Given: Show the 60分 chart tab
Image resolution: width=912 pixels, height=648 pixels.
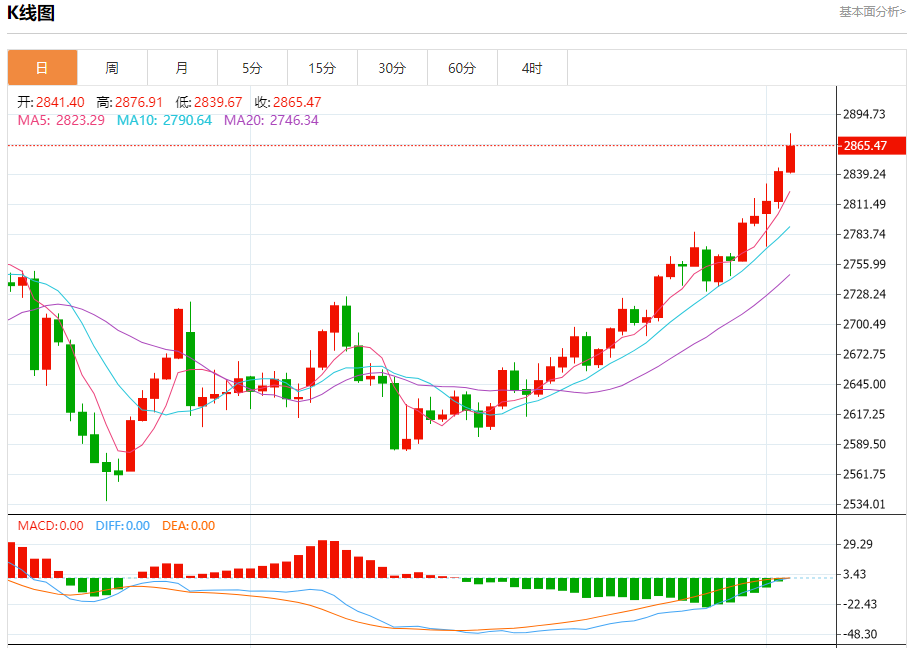Looking at the screenshot, I should [462, 68].
